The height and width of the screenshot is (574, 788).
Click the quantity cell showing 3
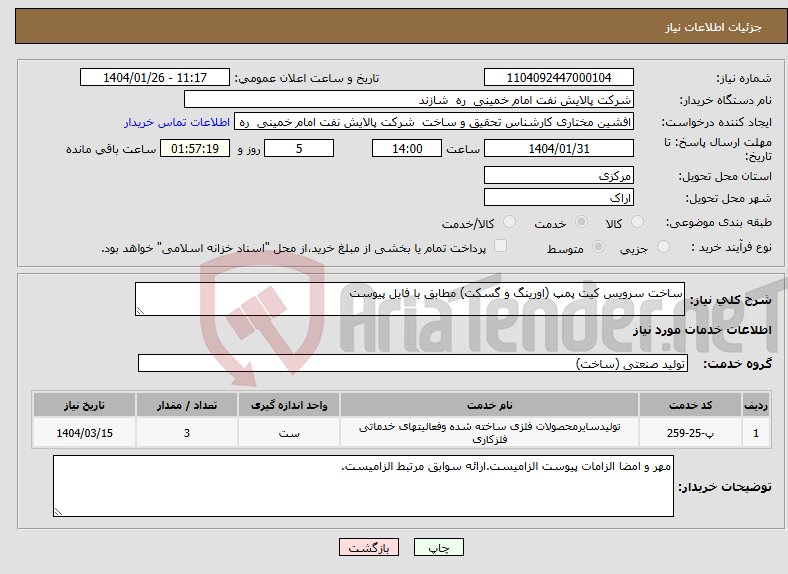pyautogui.click(x=186, y=432)
